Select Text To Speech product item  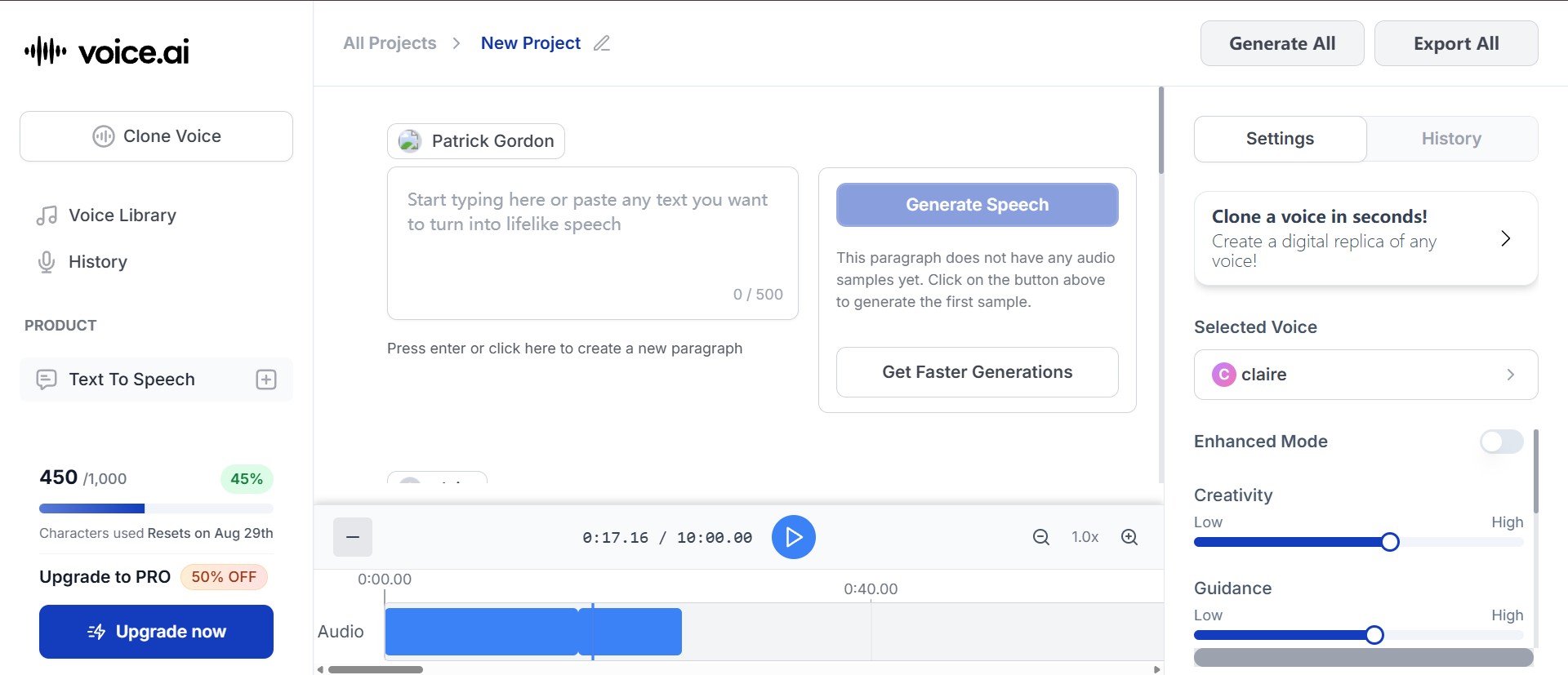pyautogui.click(x=155, y=380)
